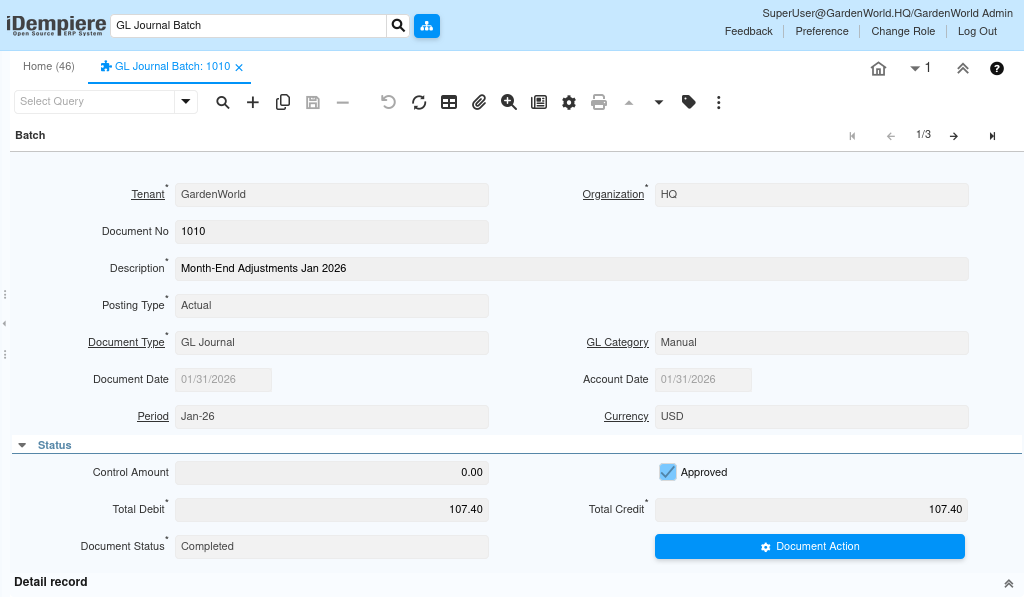This screenshot has width=1024, height=597.
Task: Click the Find Record magnifier icon in toolbar
Action: pos(223,102)
